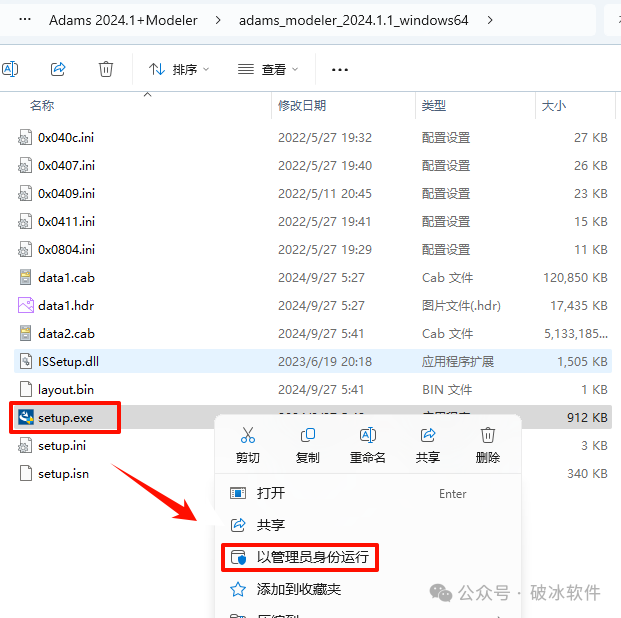Select the layout.bin file
This screenshot has height=618, width=621.
313,390
